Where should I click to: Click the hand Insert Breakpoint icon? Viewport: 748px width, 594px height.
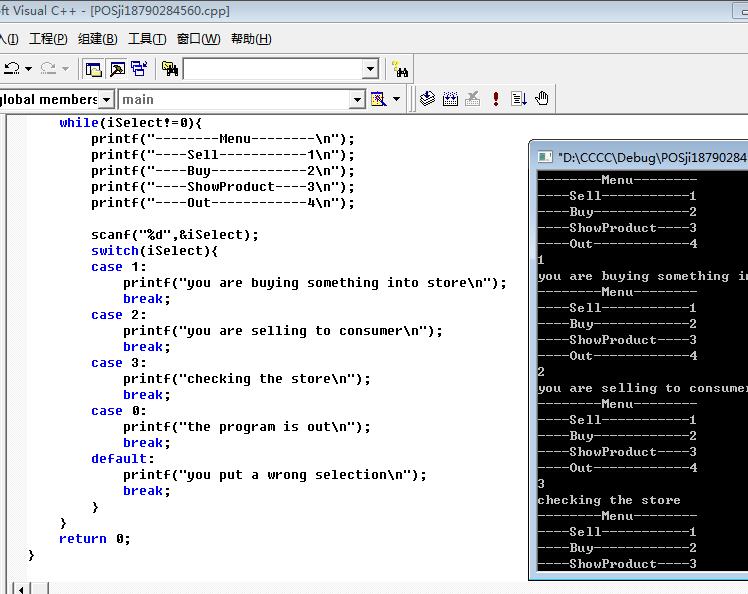pyautogui.click(x=541, y=99)
